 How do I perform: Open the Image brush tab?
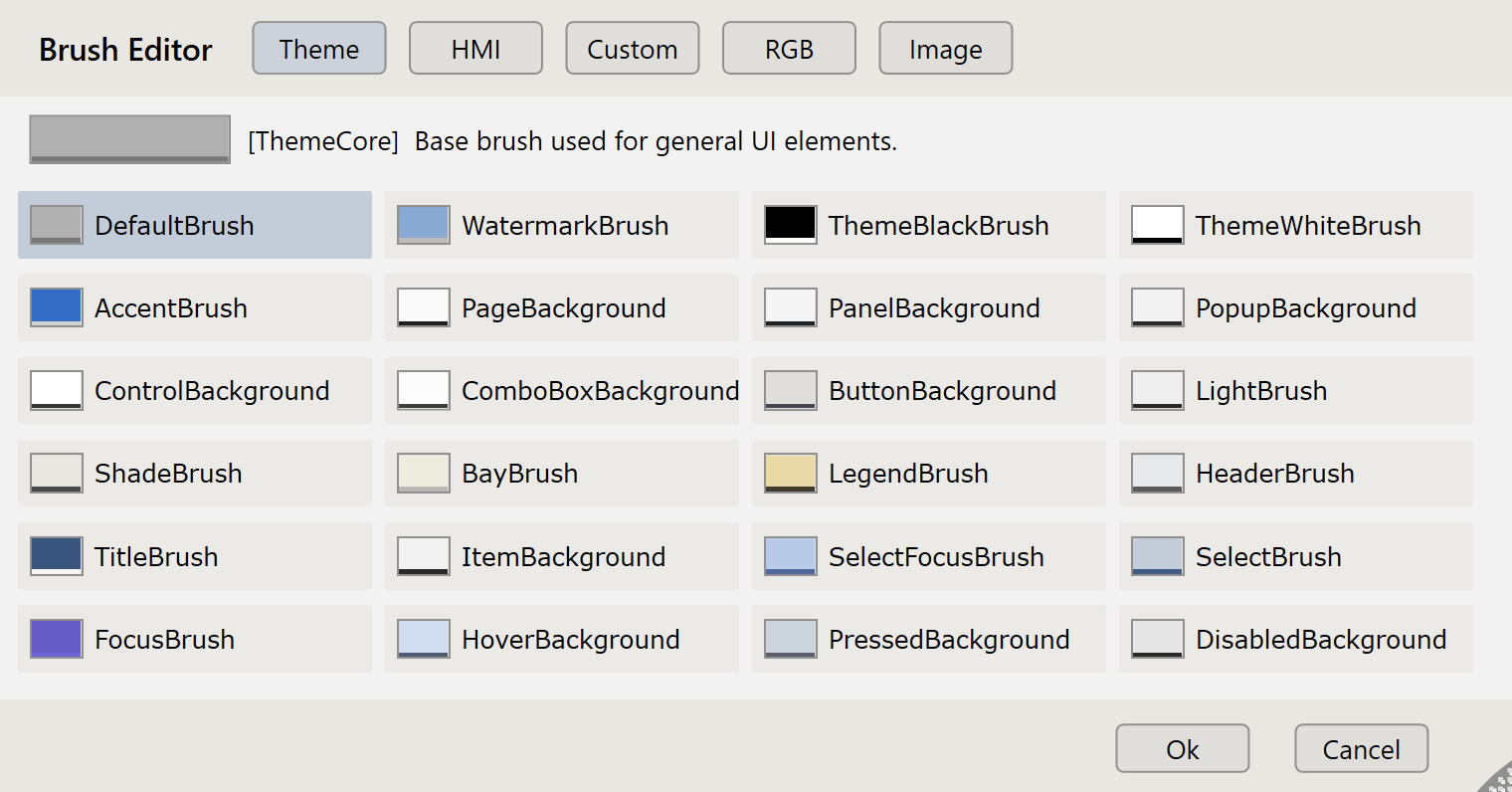pyautogui.click(x=945, y=49)
